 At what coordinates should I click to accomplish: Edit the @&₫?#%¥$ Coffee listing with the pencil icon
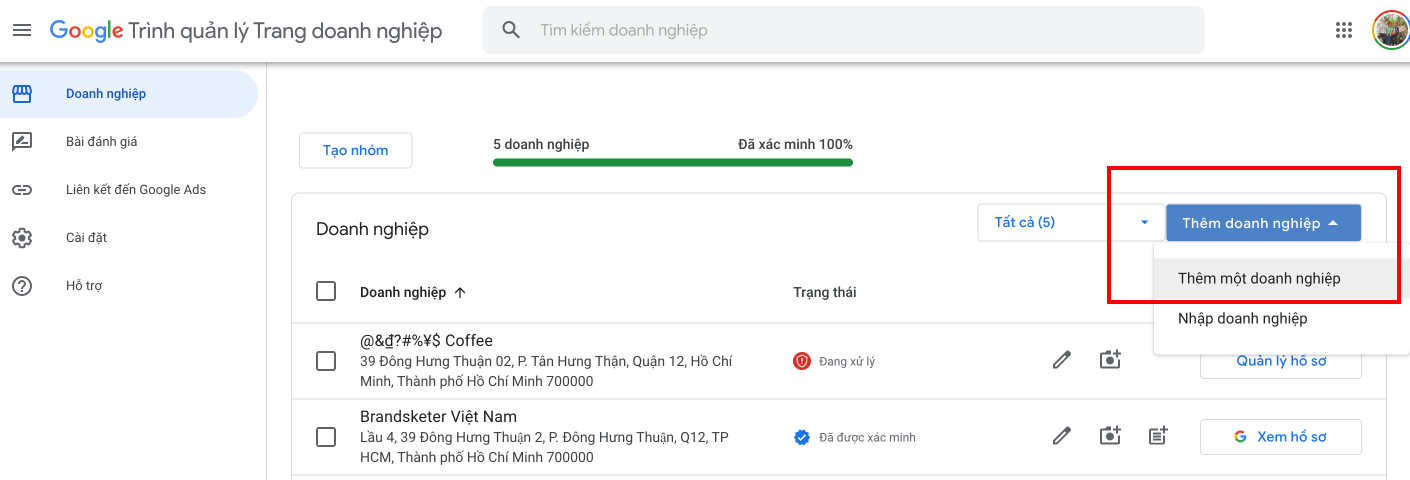point(1062,360)
